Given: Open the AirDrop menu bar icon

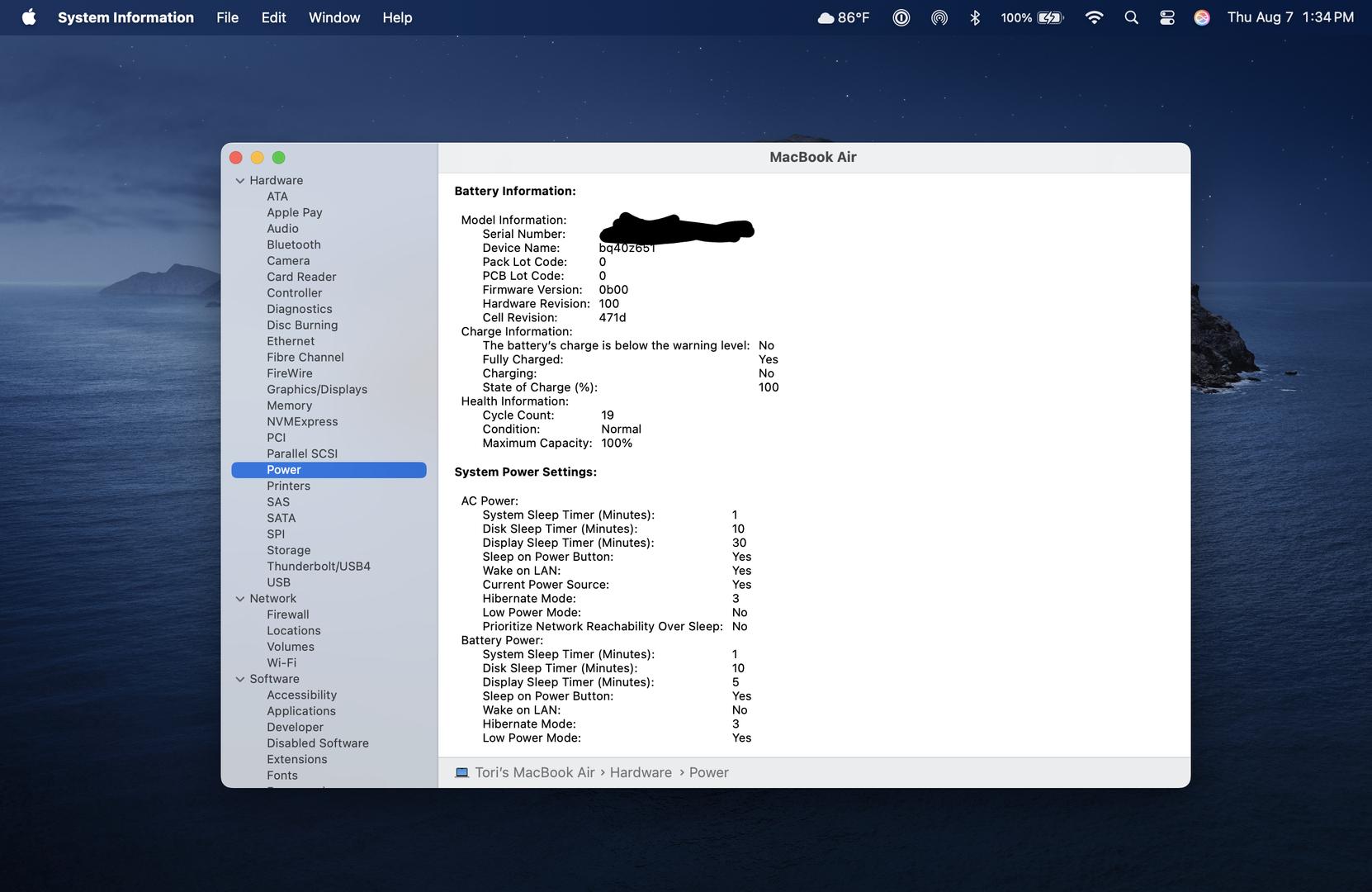Looking at the screenshot, I should tap(939, 17).
